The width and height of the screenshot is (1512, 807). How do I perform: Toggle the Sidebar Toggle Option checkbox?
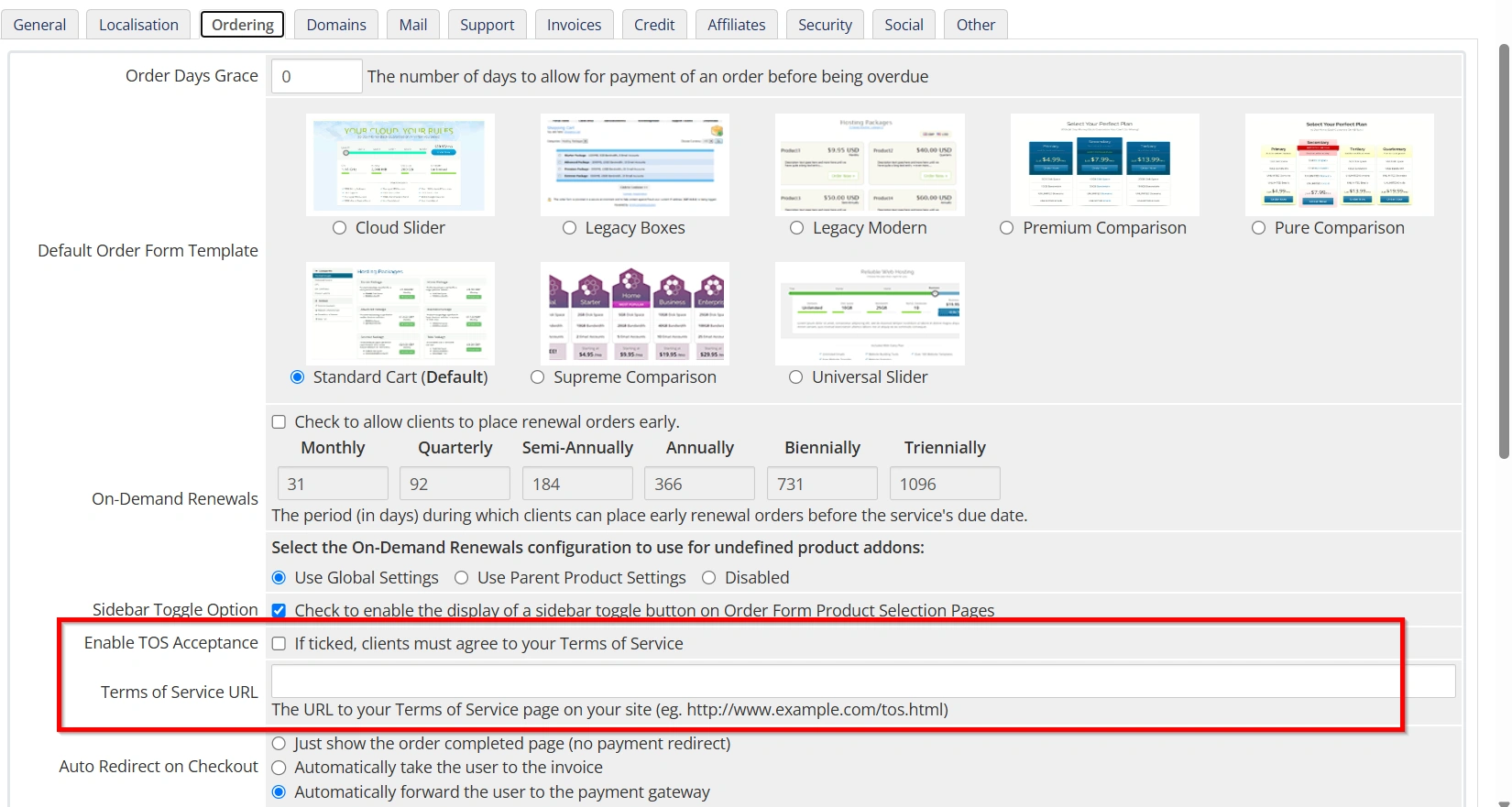coord(279,611)
